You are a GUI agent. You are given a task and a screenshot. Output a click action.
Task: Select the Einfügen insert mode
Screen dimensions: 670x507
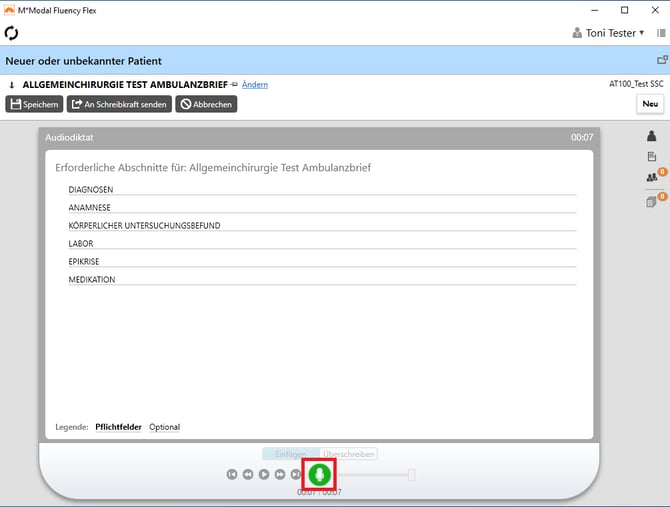[290, 454]
